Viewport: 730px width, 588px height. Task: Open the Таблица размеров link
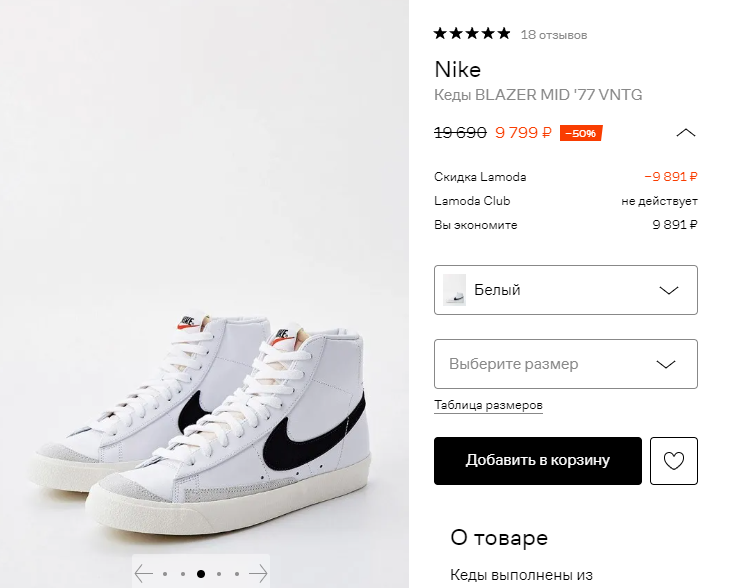tap(488, 405)
